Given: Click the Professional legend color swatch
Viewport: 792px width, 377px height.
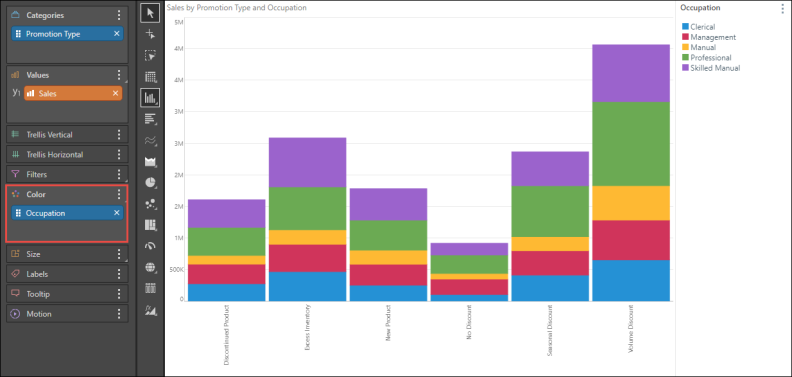Looking at the screenshot, I should pyautogui.click(x=685, y=58).
